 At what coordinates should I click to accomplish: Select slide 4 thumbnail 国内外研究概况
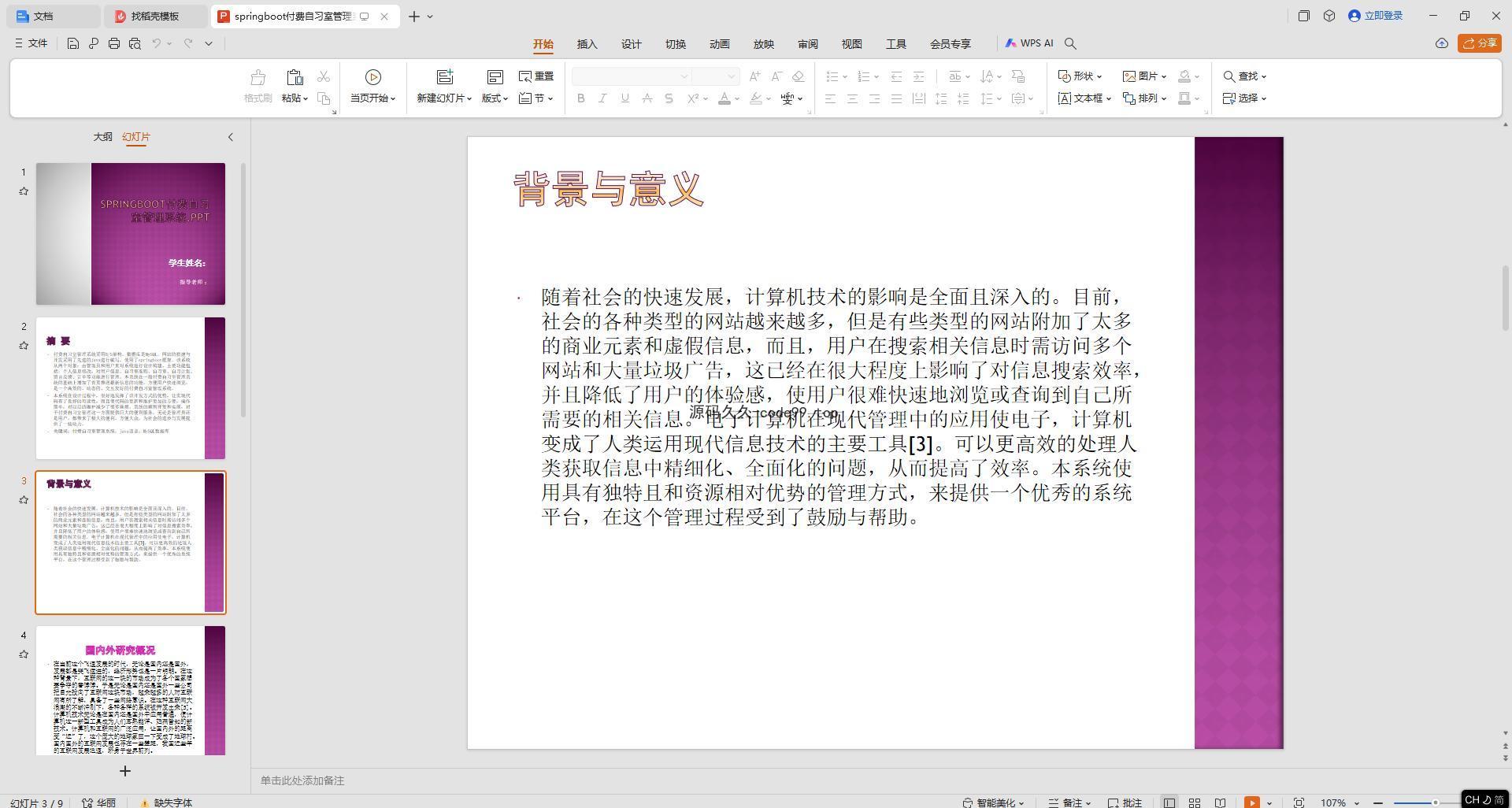131,691
